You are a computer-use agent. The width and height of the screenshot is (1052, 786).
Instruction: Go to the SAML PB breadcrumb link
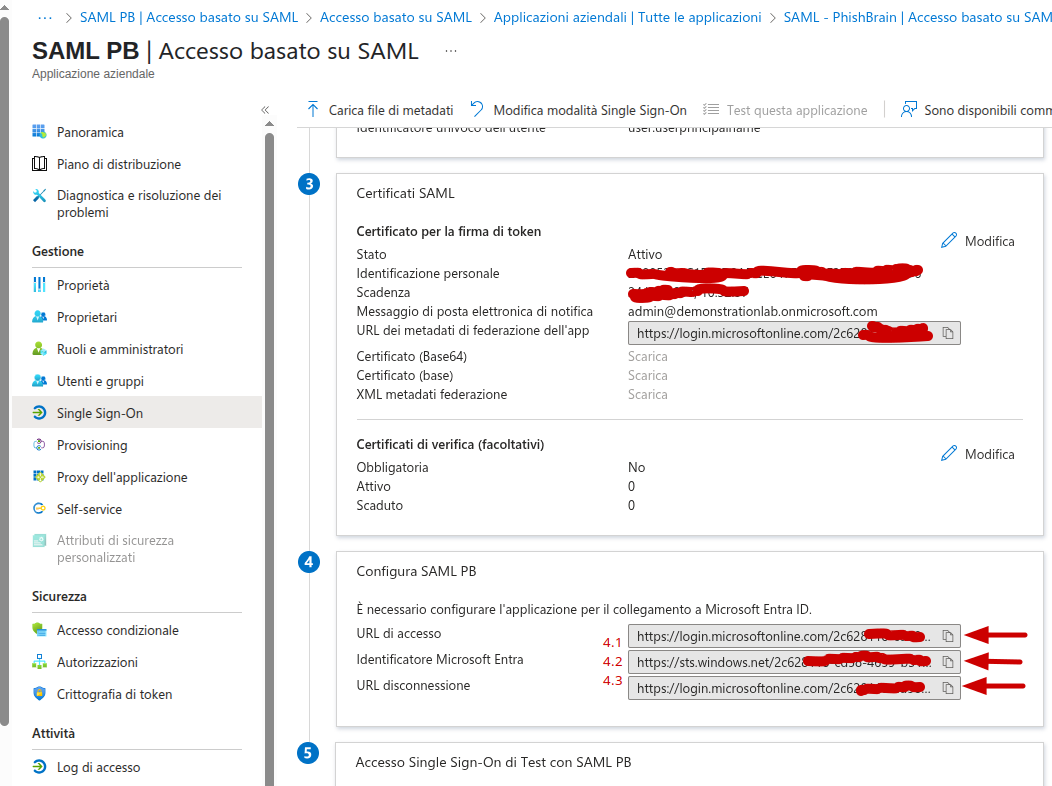[189, 17]
